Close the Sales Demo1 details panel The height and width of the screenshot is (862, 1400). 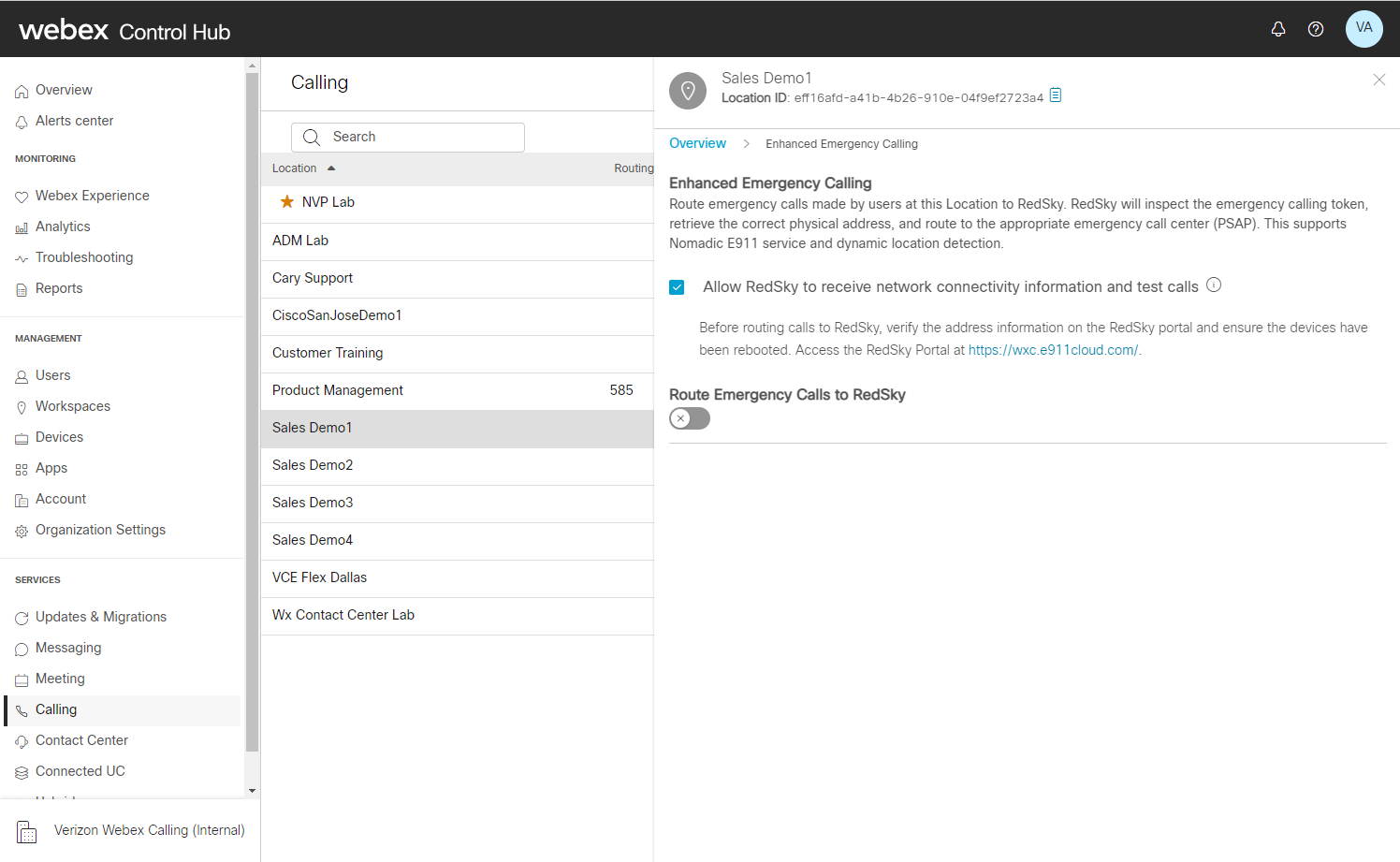pos(1379,80)
